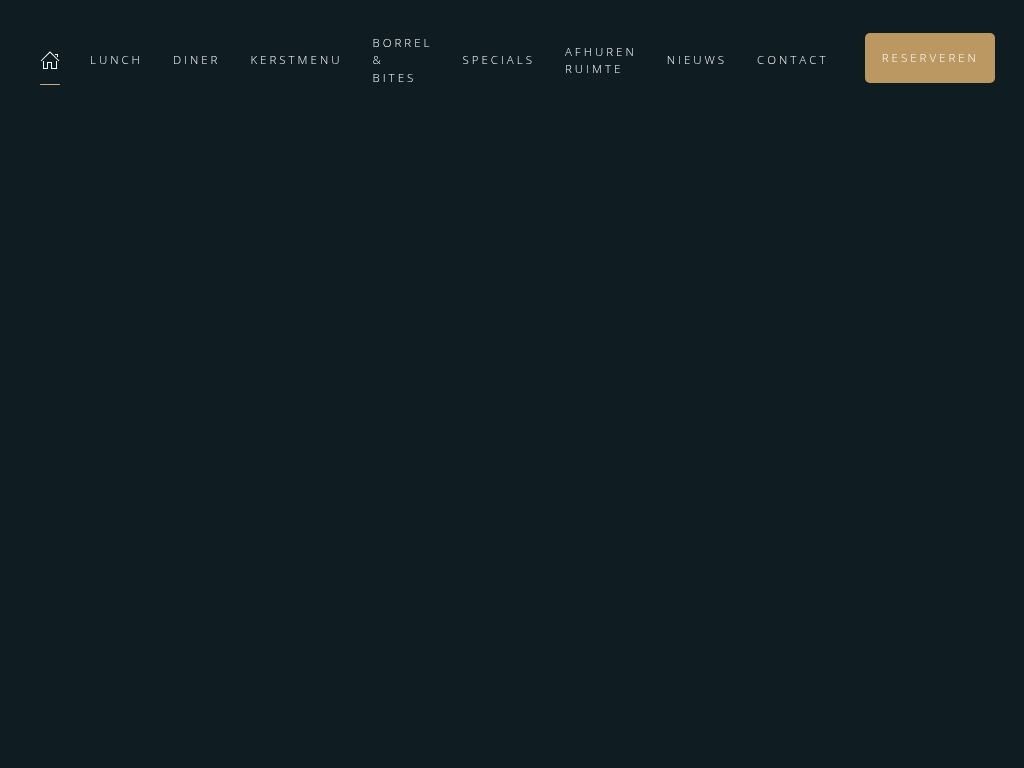Go to the Contact page
Screen dimensions: 1024x768
tap(792, 60)
